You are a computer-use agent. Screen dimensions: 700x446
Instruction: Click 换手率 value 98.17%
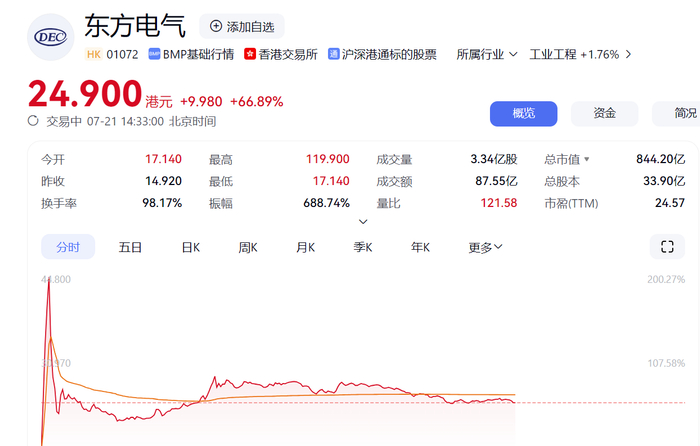coord(162,203)
